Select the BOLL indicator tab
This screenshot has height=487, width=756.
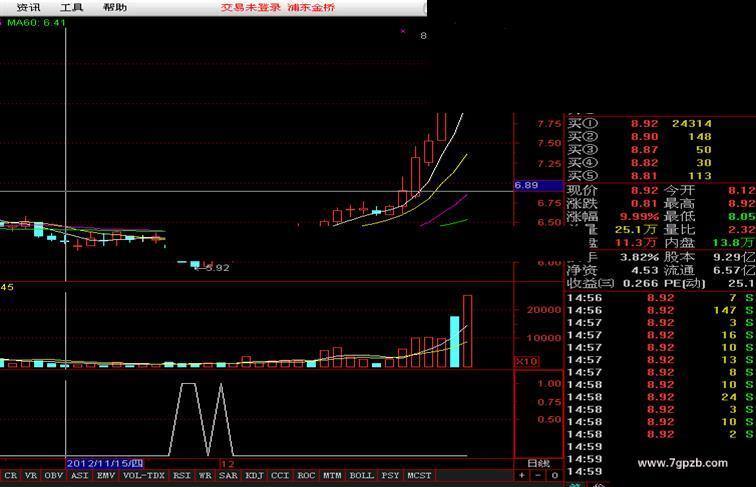click(x=362, y=475)
